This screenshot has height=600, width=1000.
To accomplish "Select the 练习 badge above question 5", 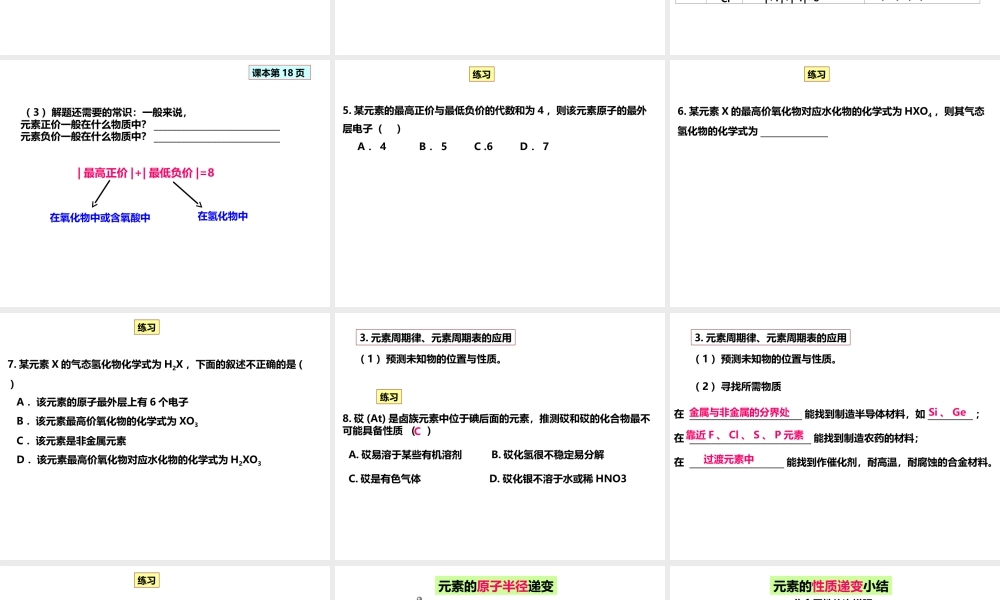I will point(481,73).
